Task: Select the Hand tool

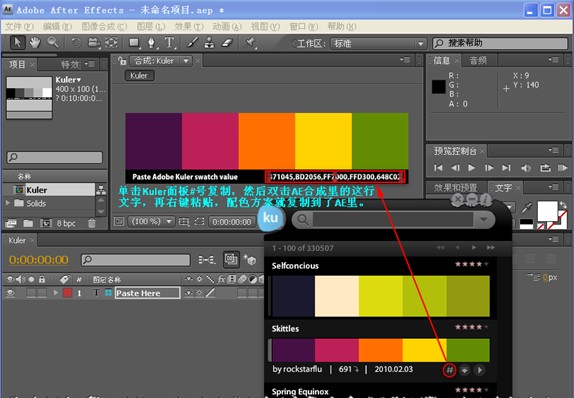Action: click(x=35, y=43)
